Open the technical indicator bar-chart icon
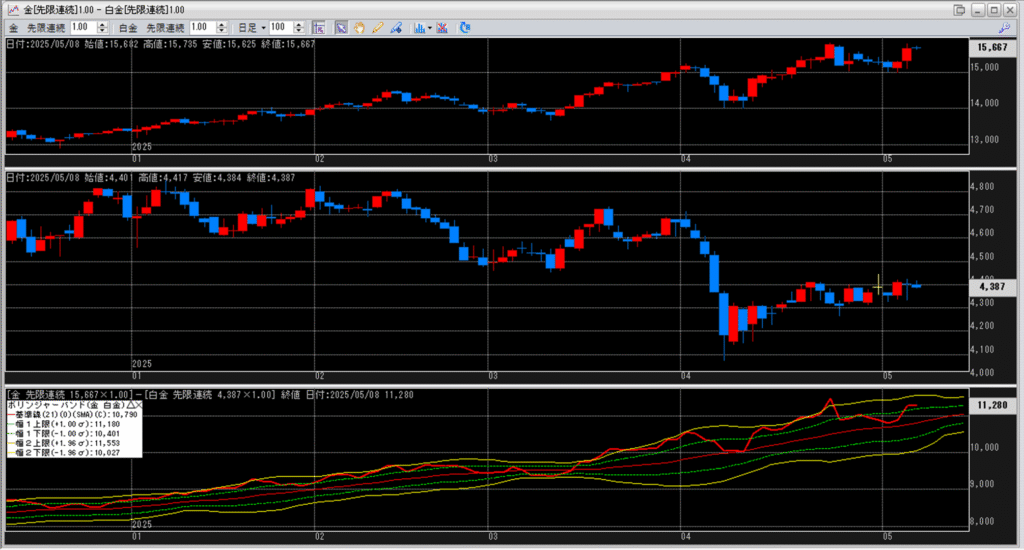The height and width of the screenshot is (550, 1024). [419, 27]
